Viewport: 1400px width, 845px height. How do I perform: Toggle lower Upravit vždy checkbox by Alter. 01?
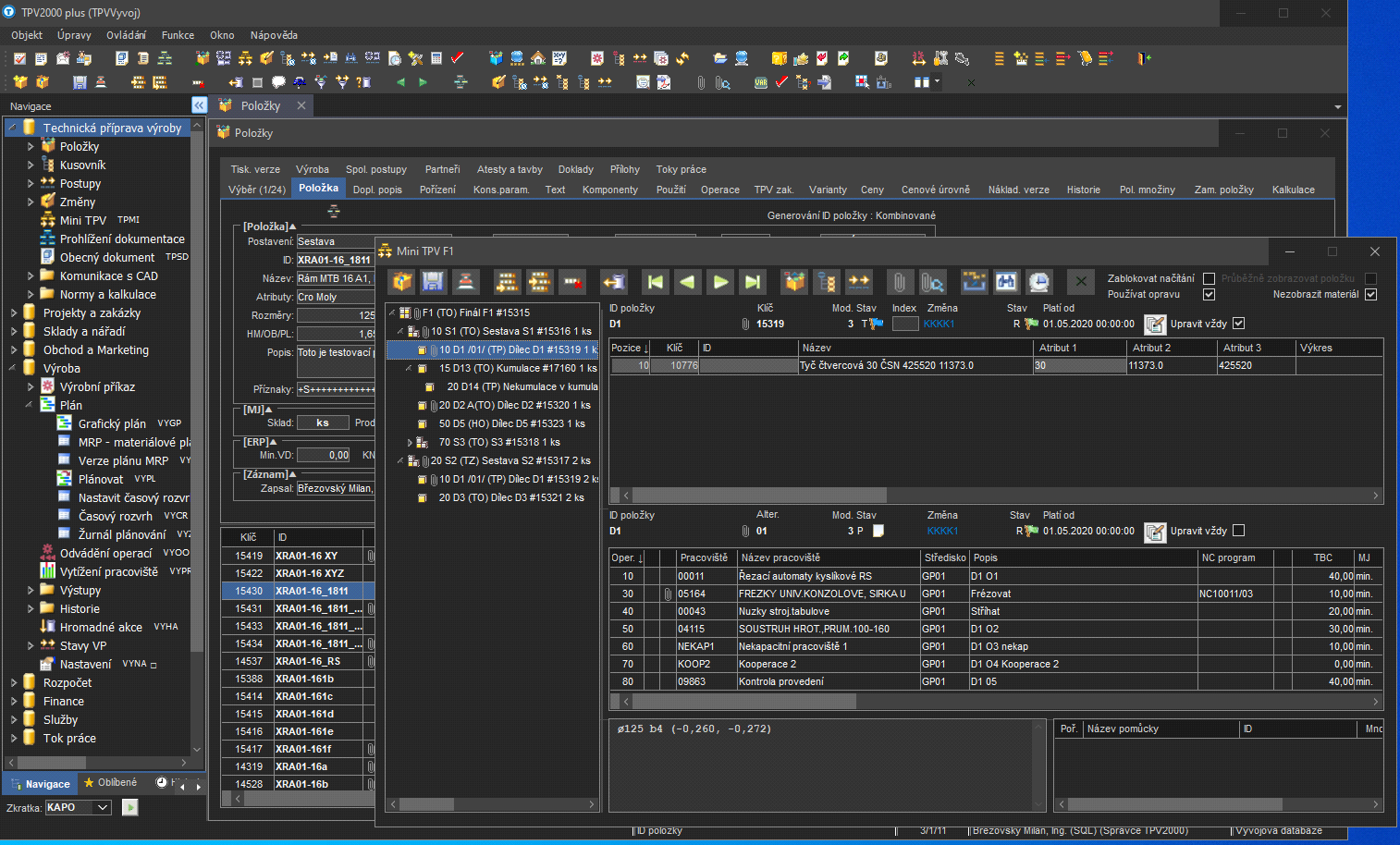pyautogui.click(x=1239, y=531)
